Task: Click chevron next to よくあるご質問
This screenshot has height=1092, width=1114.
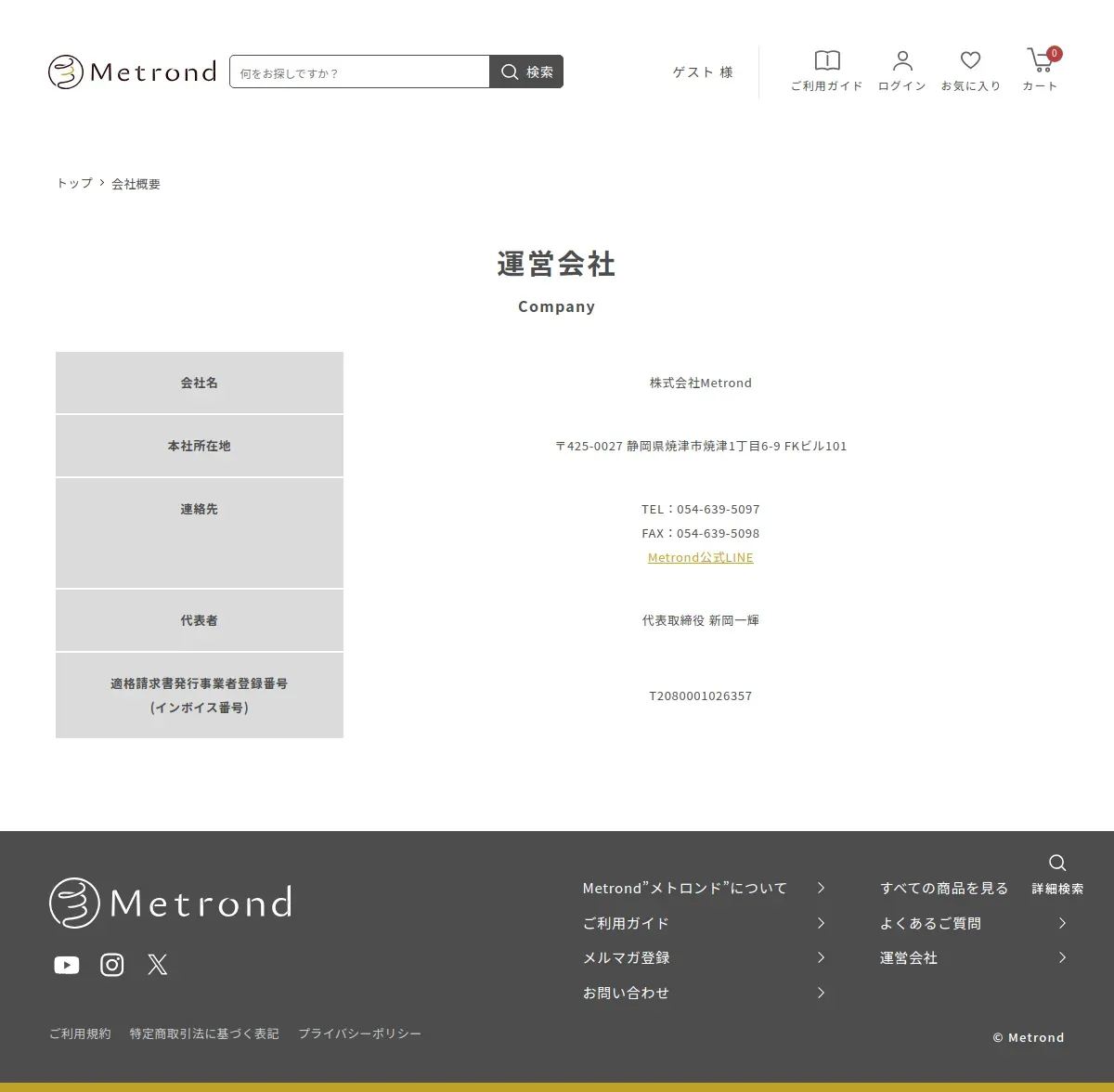Action: 1062,923
